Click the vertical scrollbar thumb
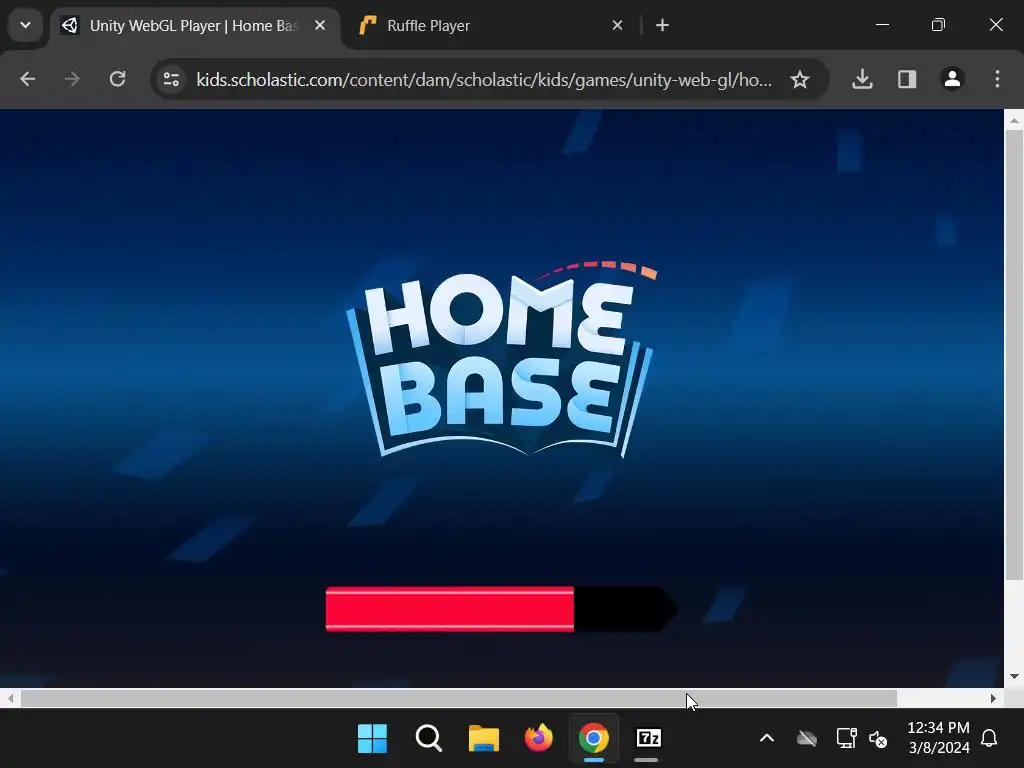Screen dimensions: 1024x768 [1014, 355]
